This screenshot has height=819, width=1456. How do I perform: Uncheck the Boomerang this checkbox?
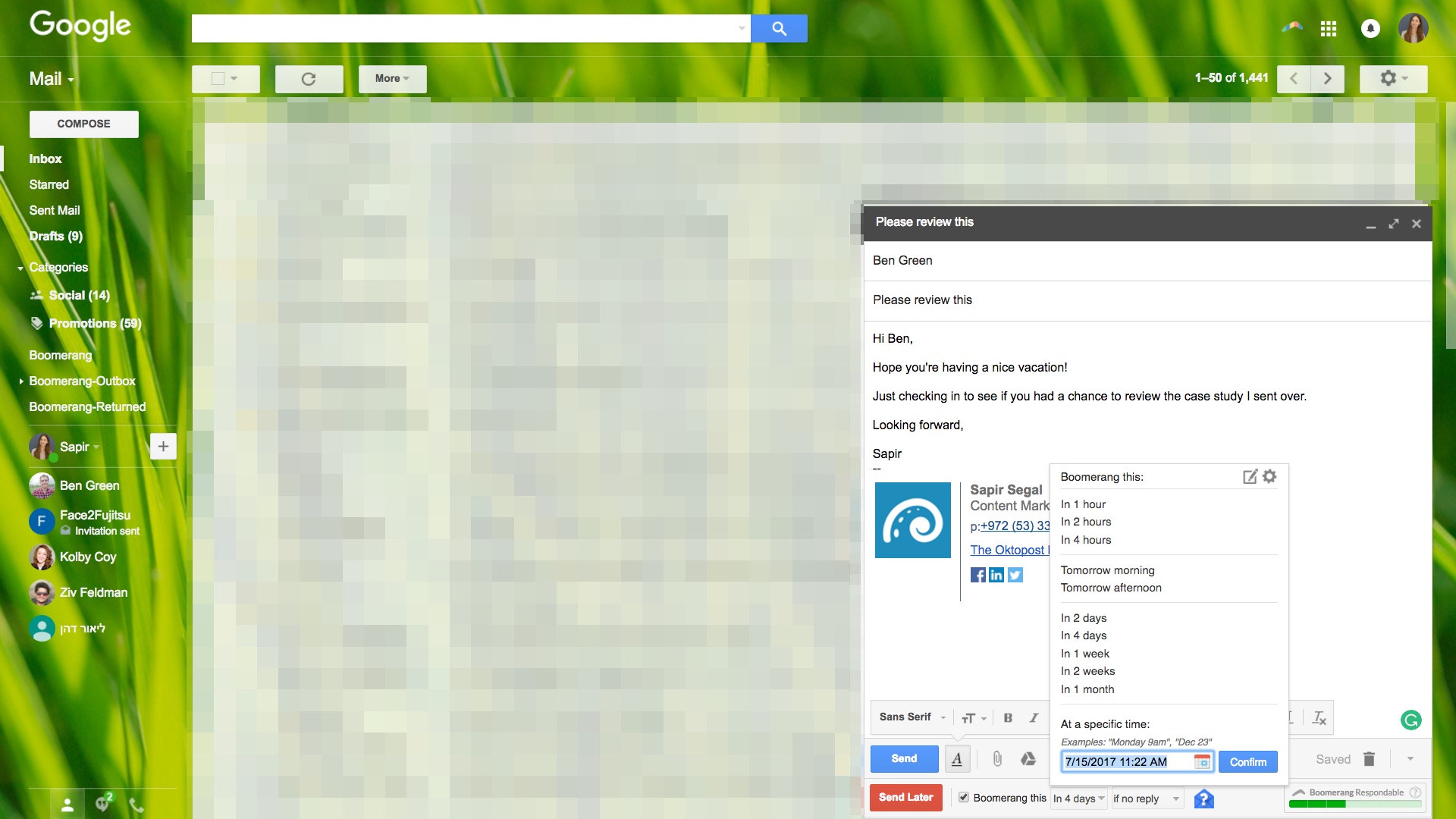(964, 797)
